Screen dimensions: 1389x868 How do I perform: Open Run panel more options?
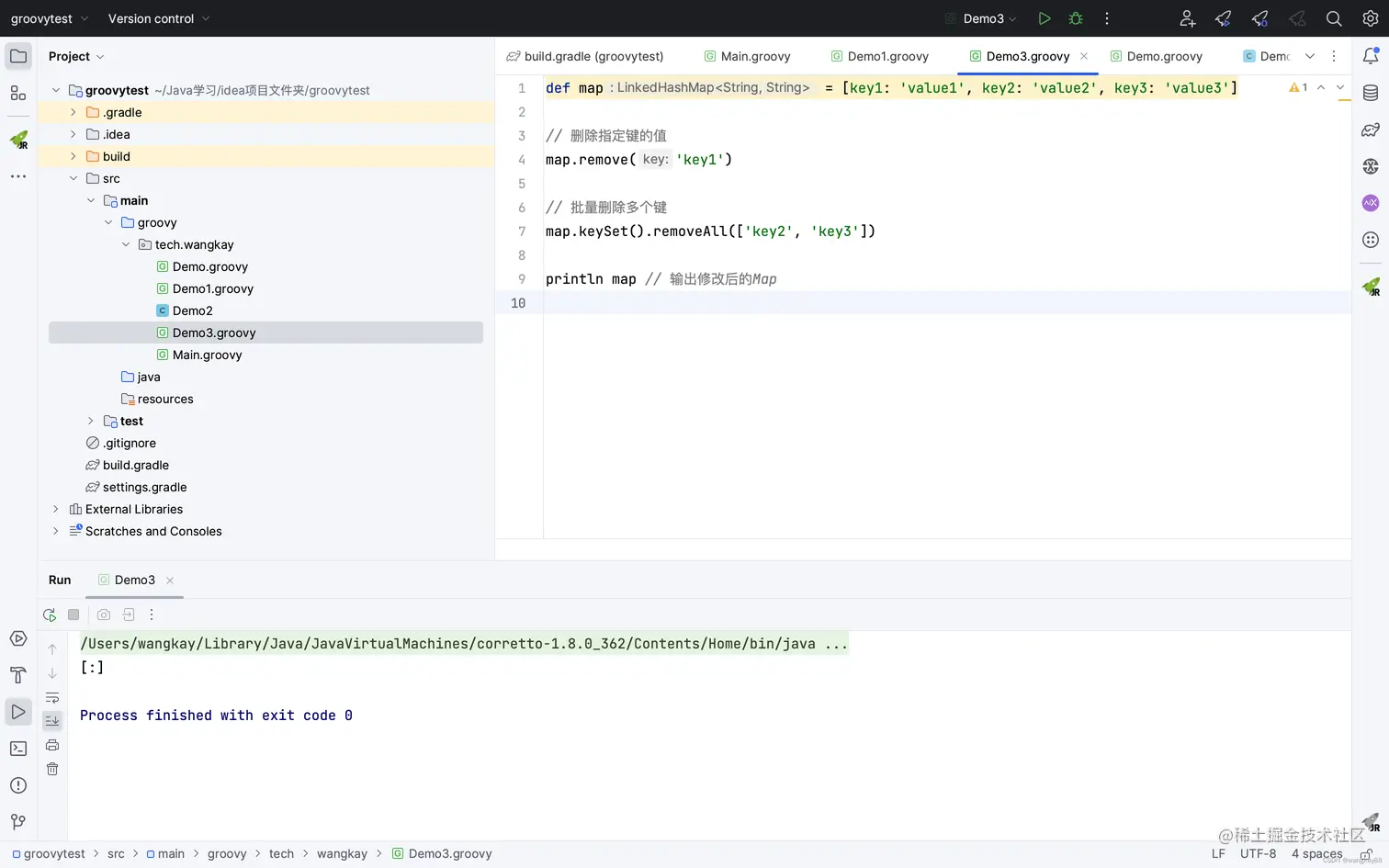click(152, 614)
